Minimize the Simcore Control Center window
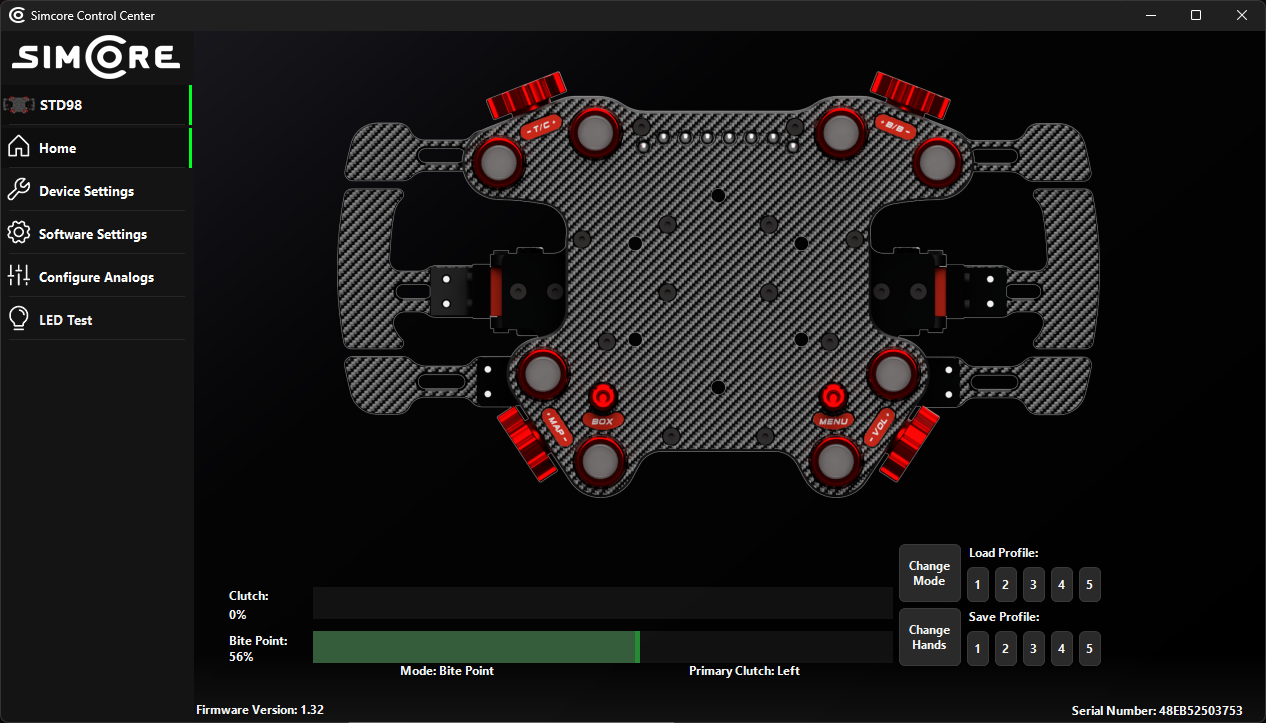This screenshot has width=1266, height=723. 1150,15
